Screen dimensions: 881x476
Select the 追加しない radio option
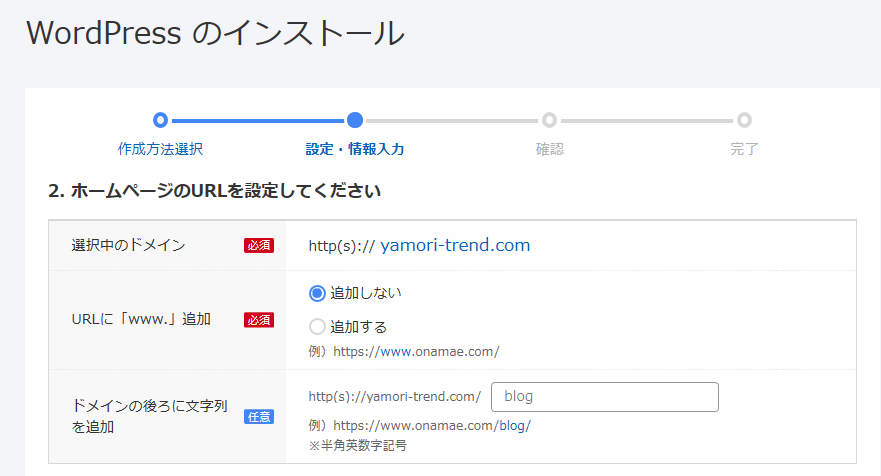pyautogui.click(x=317, y=293)
